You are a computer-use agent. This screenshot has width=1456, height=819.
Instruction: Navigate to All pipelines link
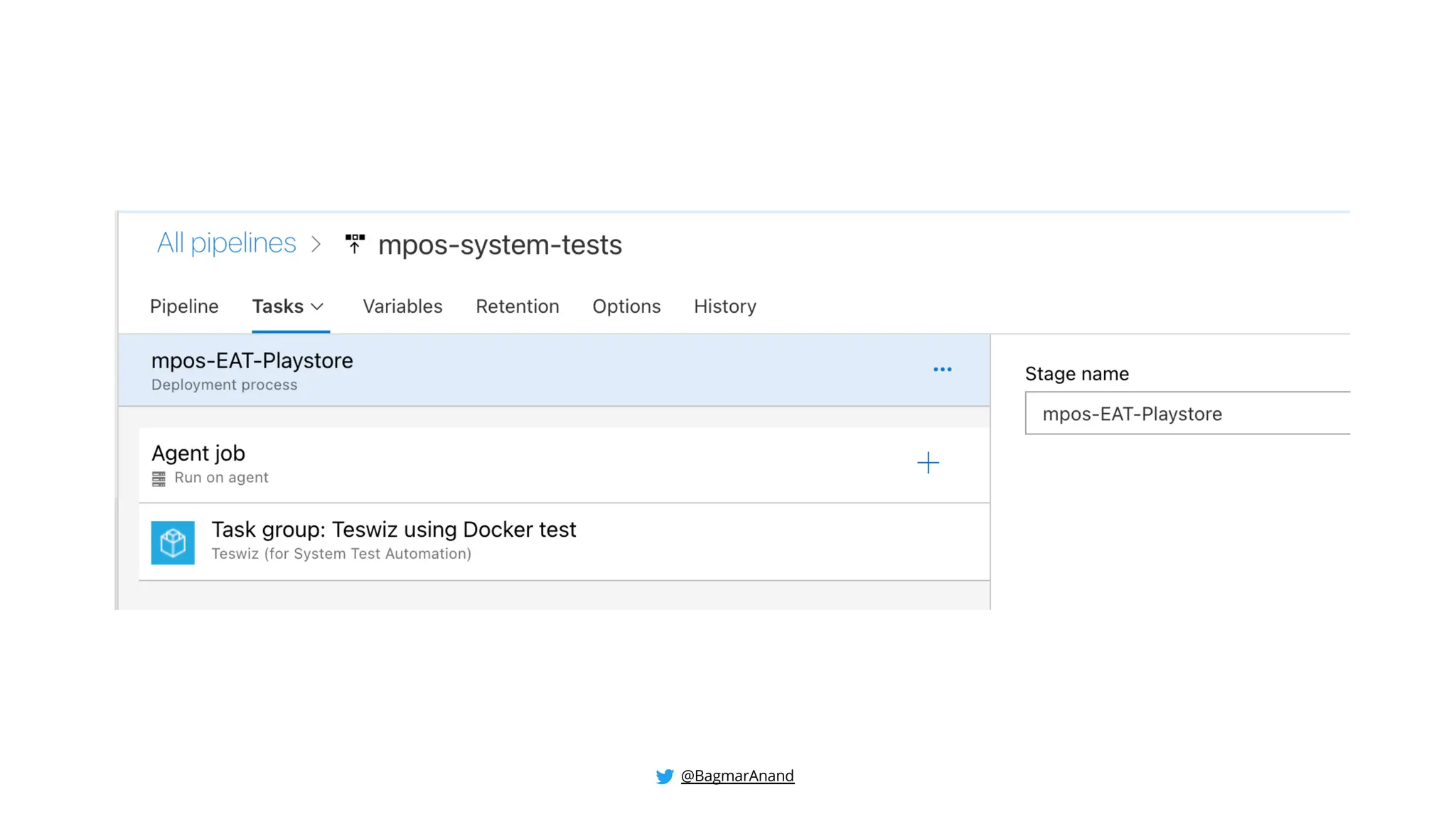(x=226, y=243)
